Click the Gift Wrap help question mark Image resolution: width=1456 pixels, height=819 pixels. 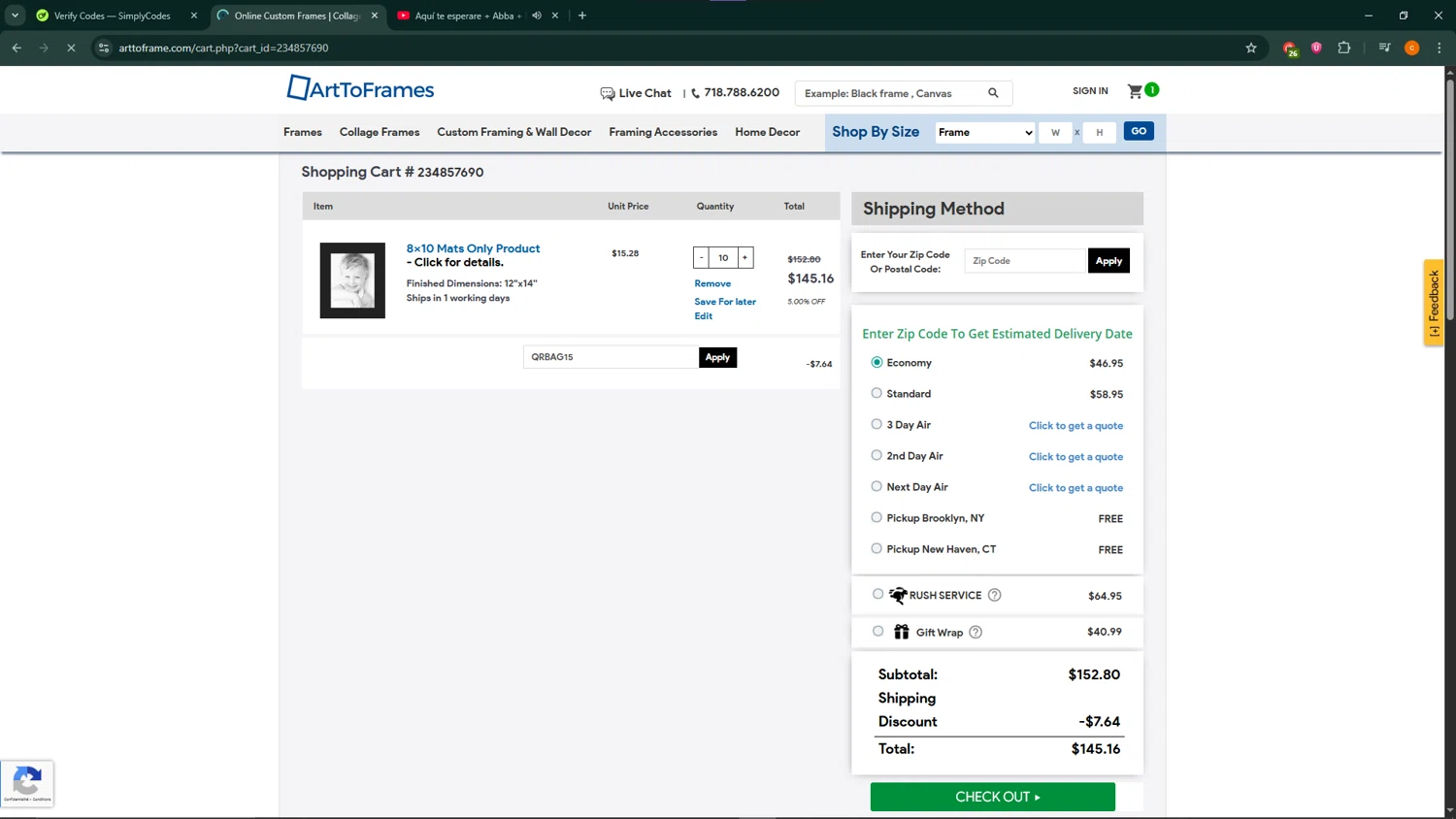[976, 633]
